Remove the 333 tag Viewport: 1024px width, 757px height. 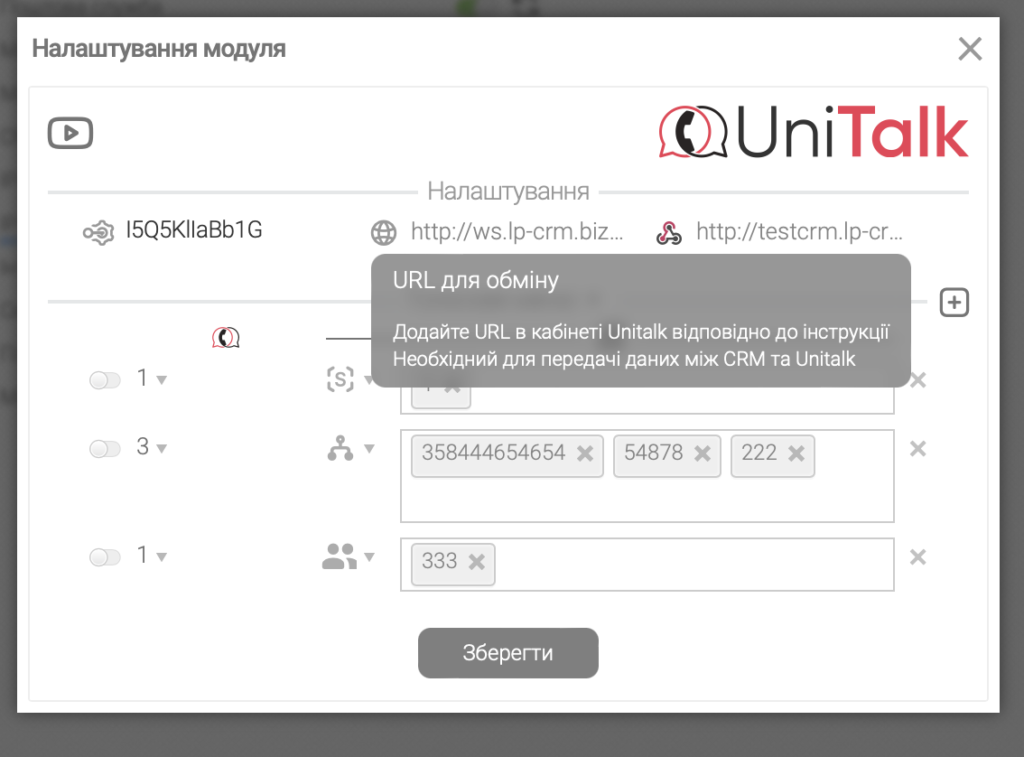pos(476,562)
